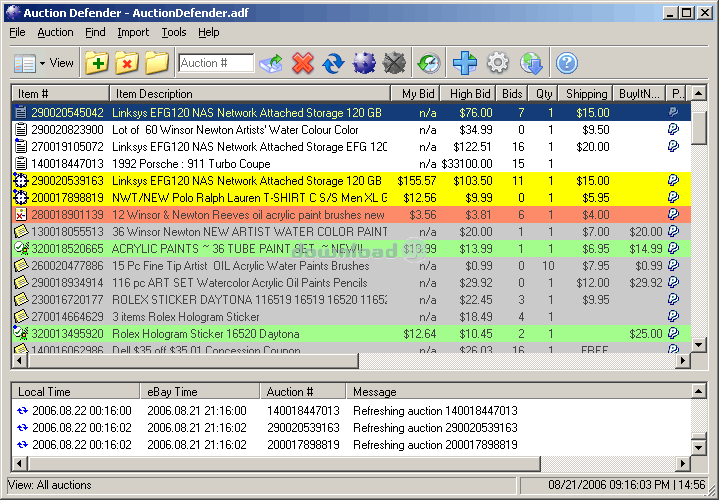Open settings via the gear icon
719x500 pixels.
coord(497,64)
